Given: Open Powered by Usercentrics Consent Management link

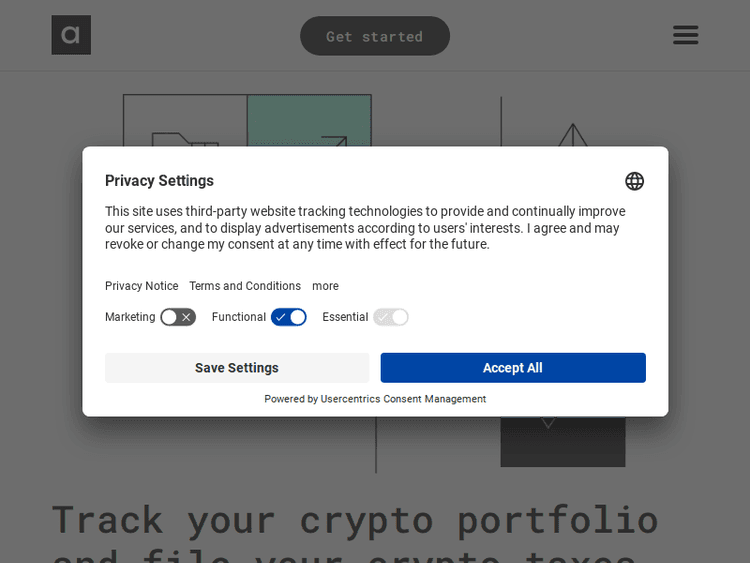Looking at the screenshot, I should (x=375, y=399).
